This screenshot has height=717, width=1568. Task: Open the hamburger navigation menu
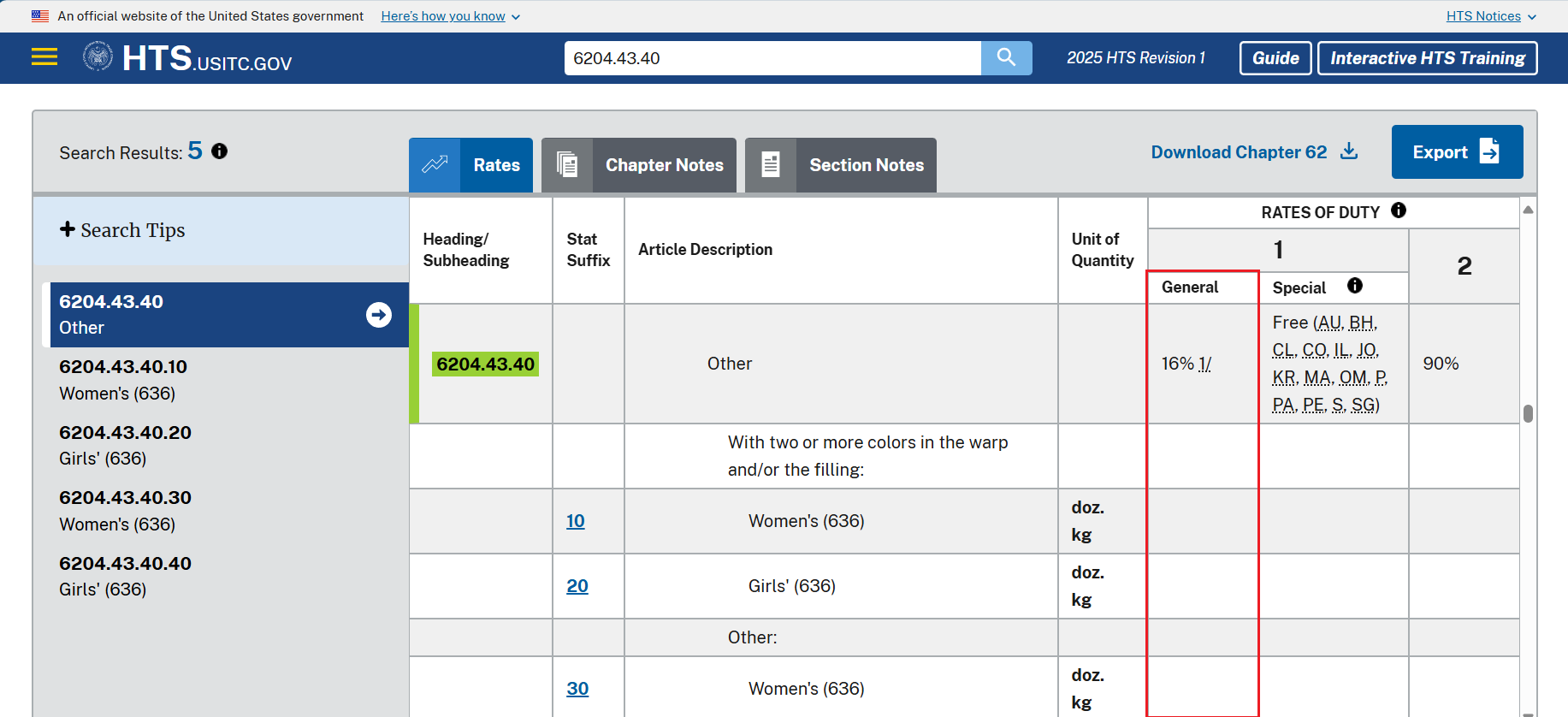tap(44, 57)
